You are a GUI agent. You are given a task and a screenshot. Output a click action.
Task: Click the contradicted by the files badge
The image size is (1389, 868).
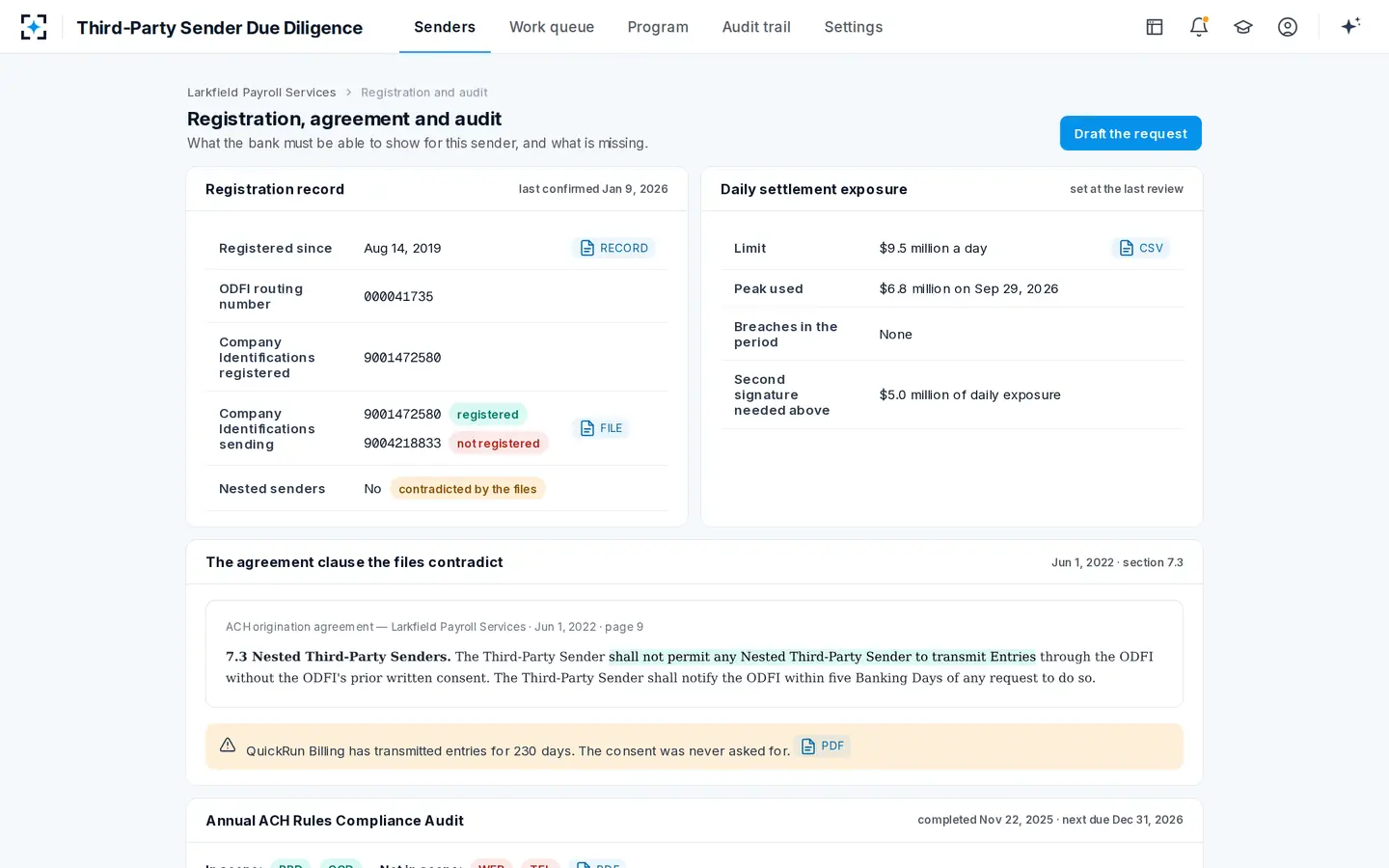point(468,489)
